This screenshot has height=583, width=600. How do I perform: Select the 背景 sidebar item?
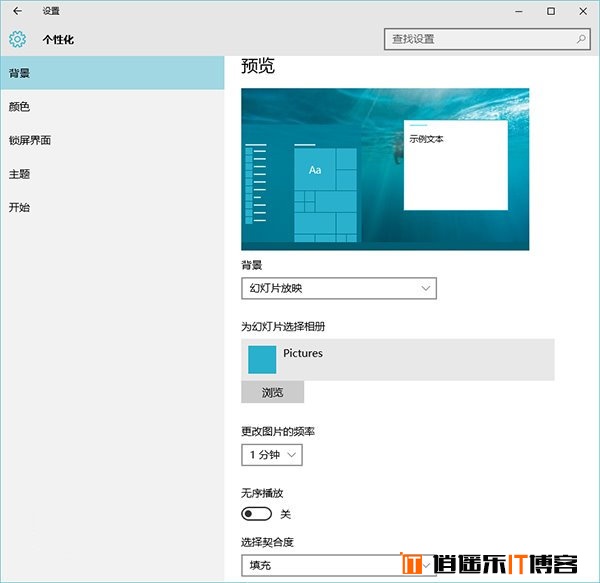click(112, 73)
